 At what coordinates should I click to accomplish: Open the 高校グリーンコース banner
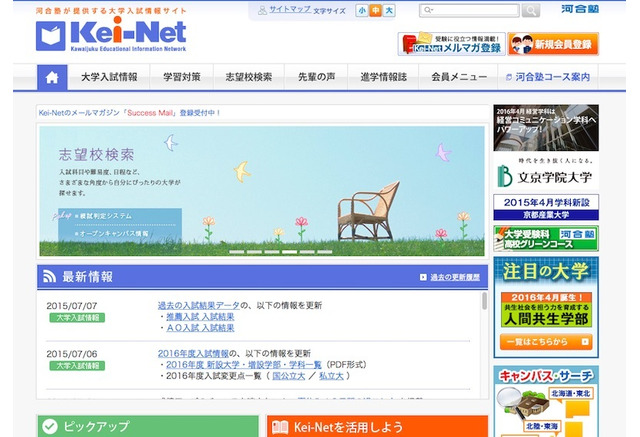pyautogui.click(x=546, y=238)
